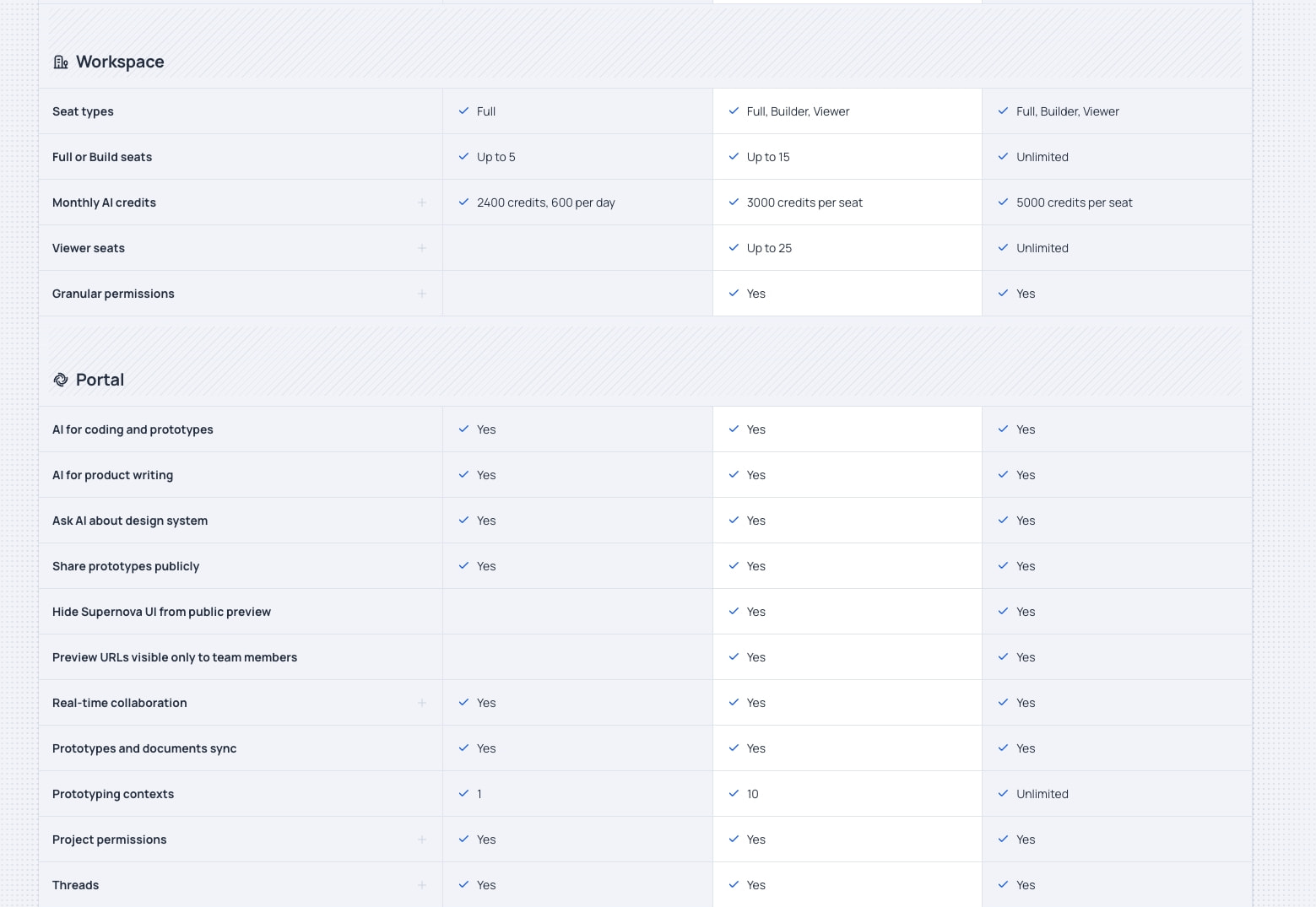Click Prototyping contexts label

(113, 794)
